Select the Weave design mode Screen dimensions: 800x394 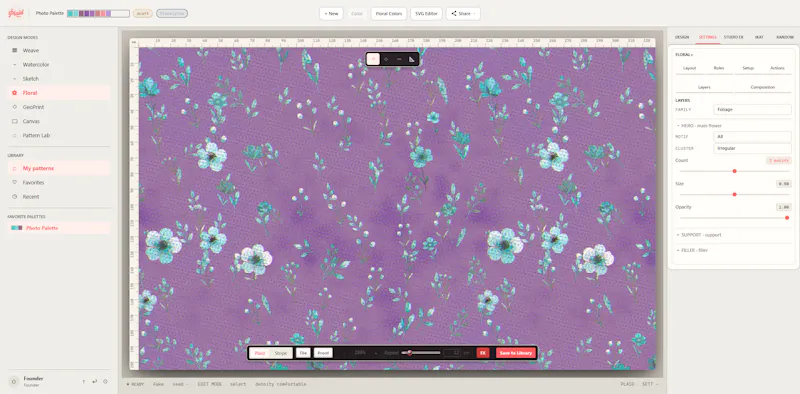pyautogui.click(x=59, y=51)
